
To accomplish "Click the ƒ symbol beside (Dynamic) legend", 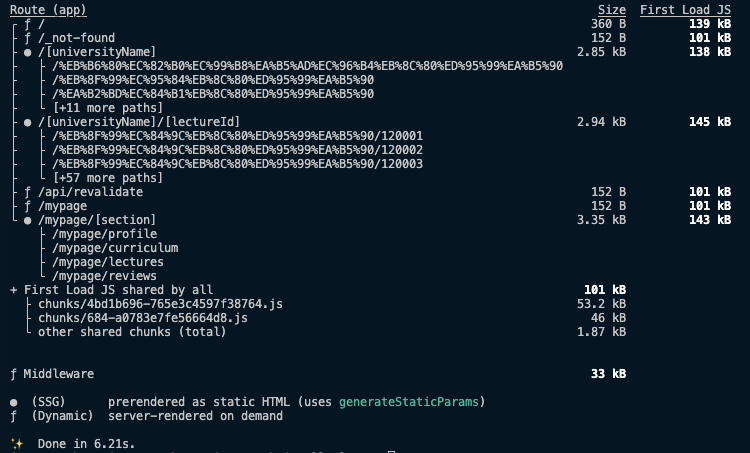I will 14,416.
